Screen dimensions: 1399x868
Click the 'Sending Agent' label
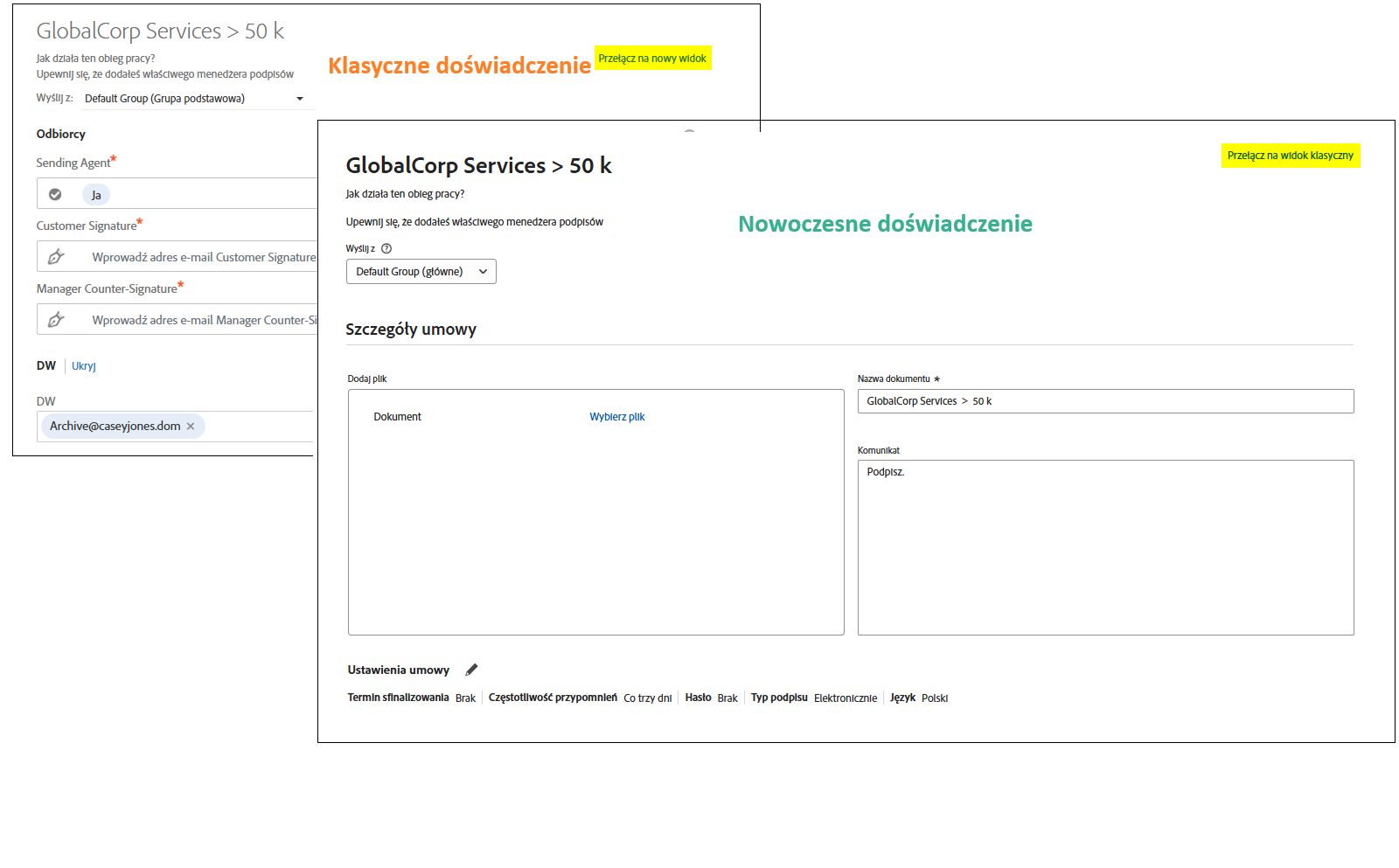(x=73, y=163)
